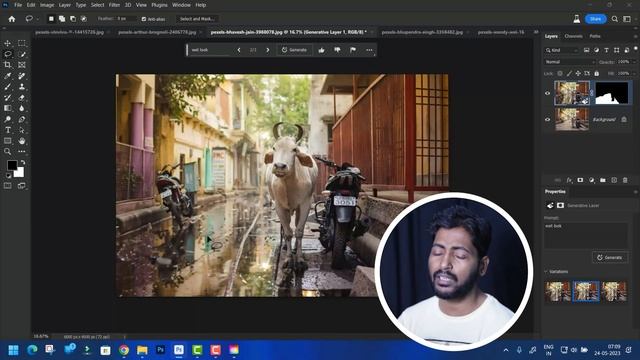Switch to the Channels tab
The width and height of the screenshot is (640, 360).
573,36
